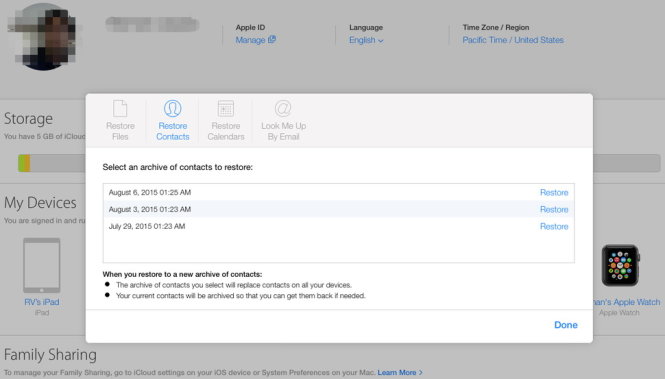
Task: Open the Look Me Up By Email icon
Action: coord(283,109)
